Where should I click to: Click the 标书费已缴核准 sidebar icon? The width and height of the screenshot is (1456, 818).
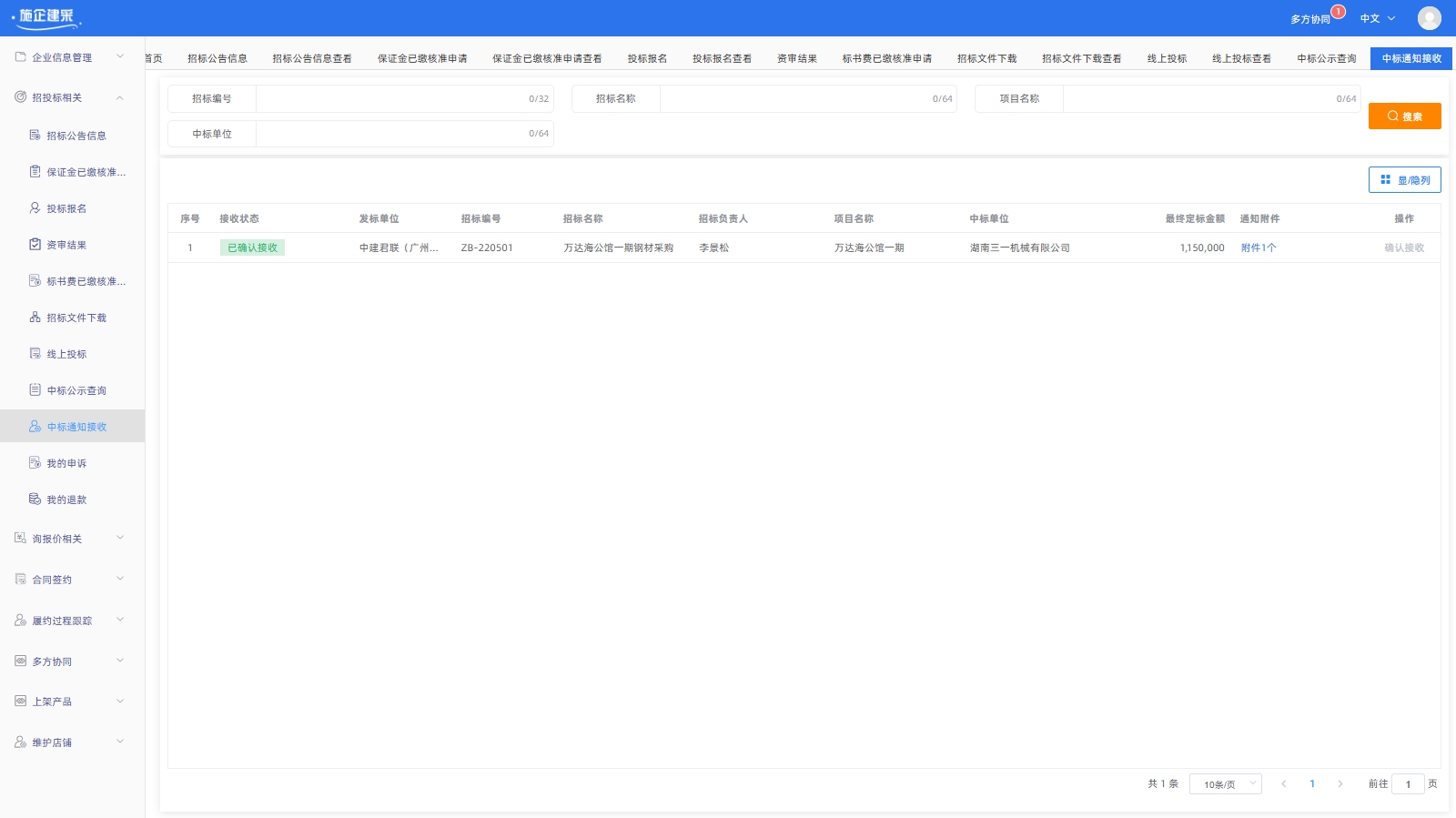35,280
